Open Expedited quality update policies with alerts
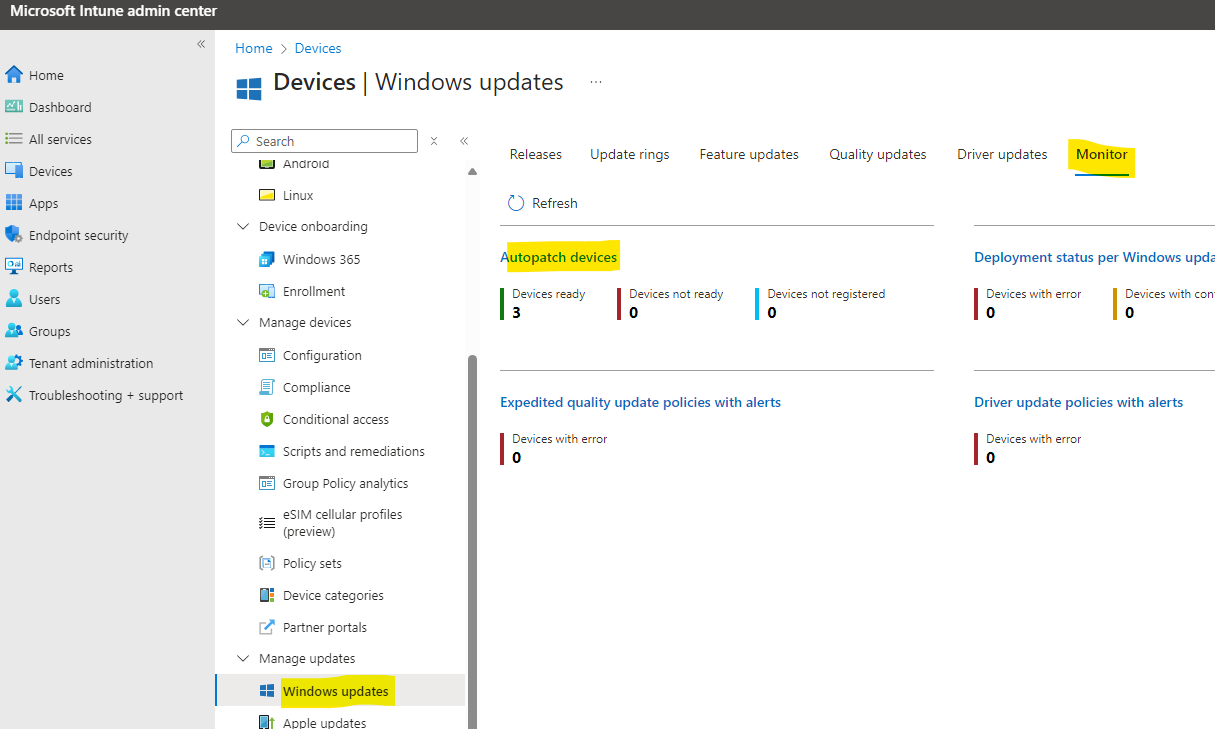Screen dimensions: 1215x729 (640, 402)
